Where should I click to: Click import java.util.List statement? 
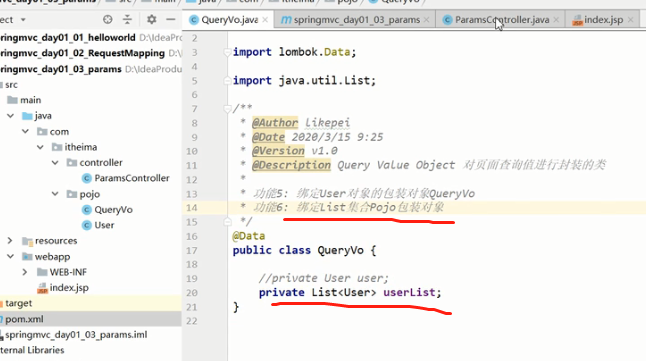pyautogui.click(x=304, y=80)
